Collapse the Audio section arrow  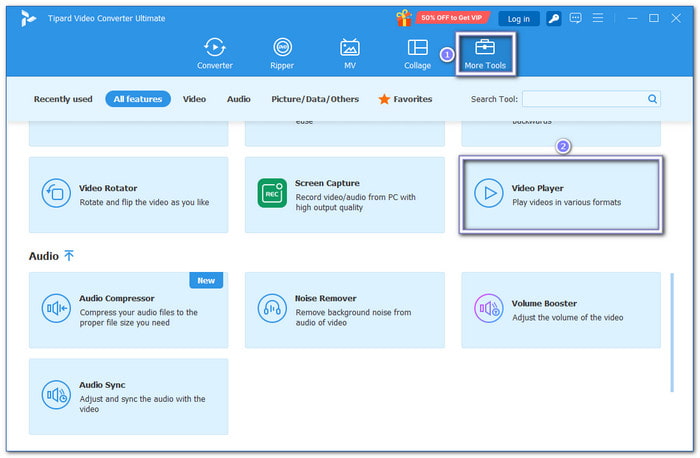tap(69, 256)
